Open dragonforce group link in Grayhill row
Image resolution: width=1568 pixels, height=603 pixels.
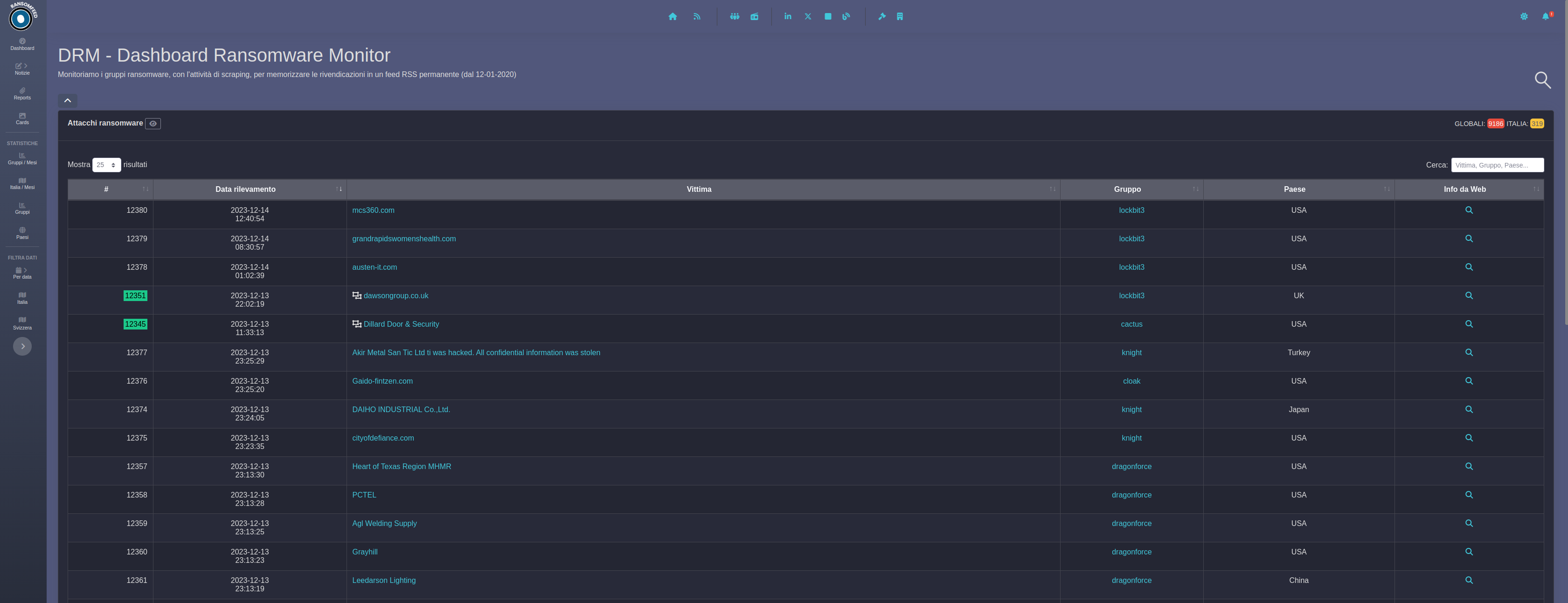tap(1131, 552)
